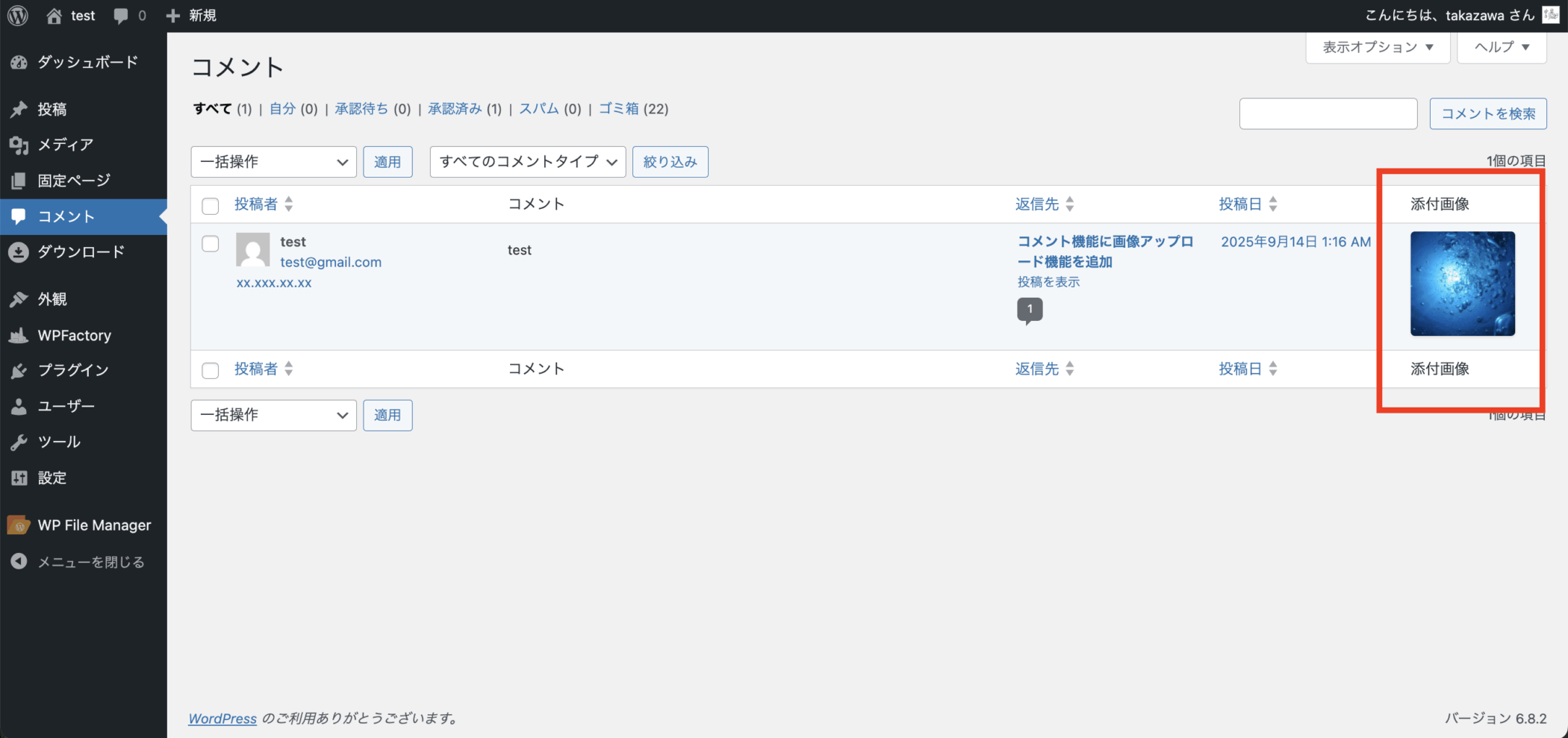Click the comment bubble icon in admin bar
This screenshot has height=738, width=1568.
(x=121, y=16)
